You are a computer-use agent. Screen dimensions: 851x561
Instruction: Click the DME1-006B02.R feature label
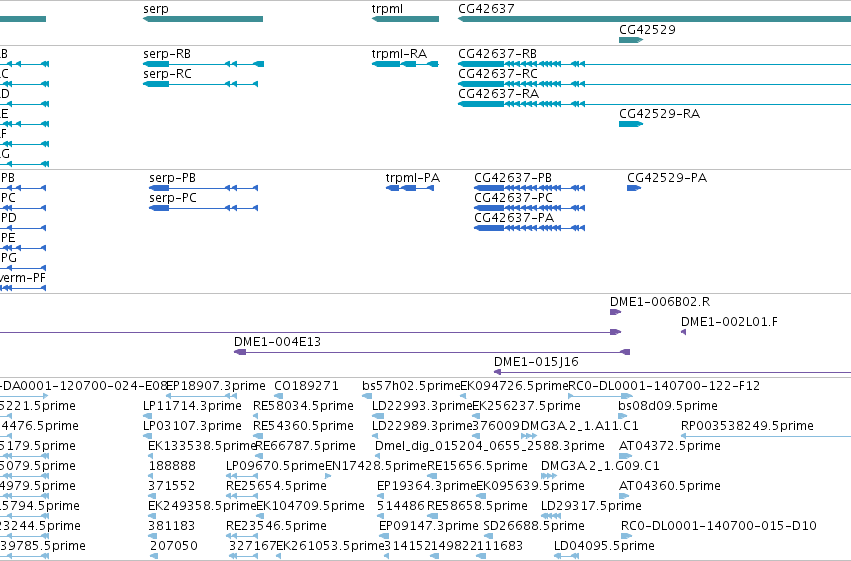[x=660, y=302]
